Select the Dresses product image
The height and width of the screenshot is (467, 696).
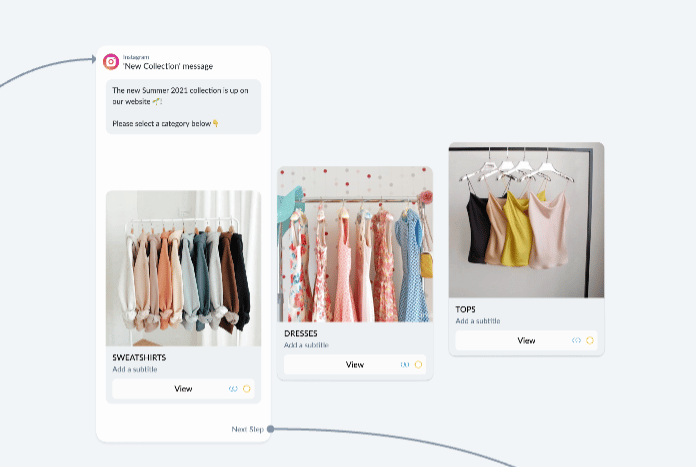355,244
